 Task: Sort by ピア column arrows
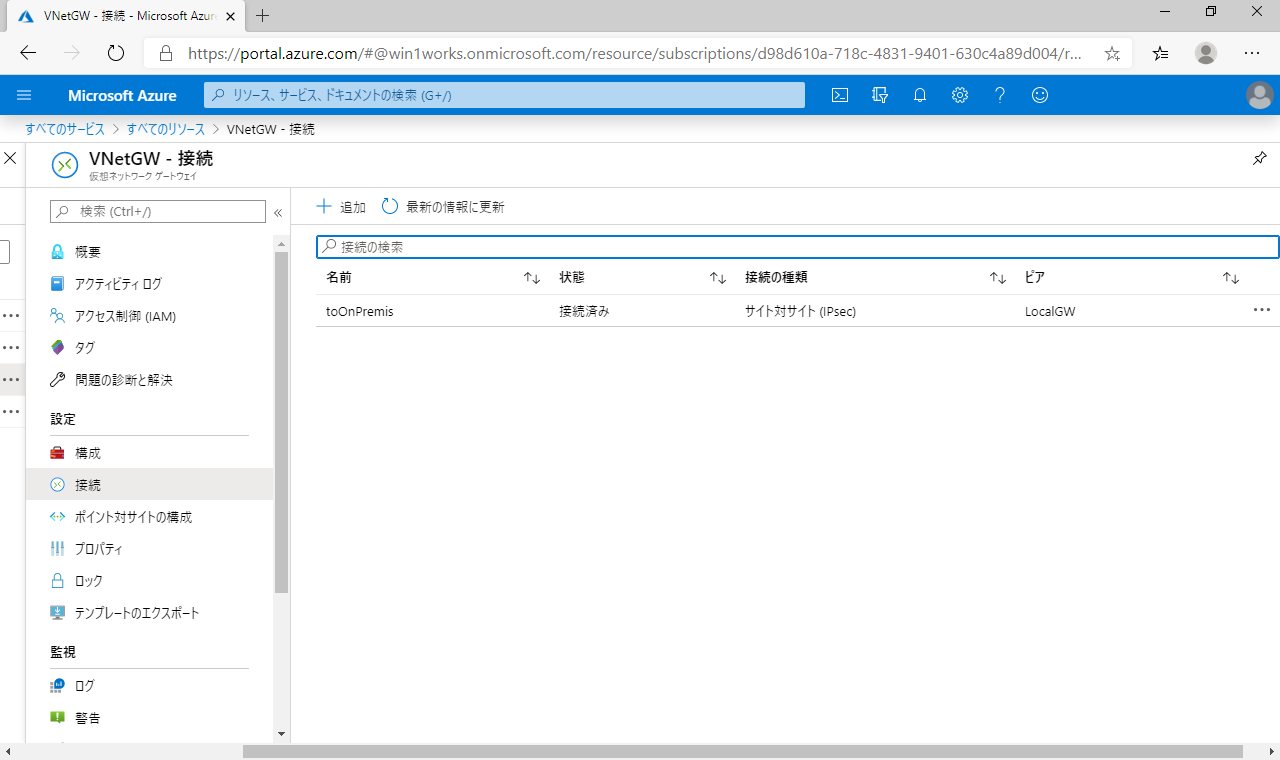1231,278
